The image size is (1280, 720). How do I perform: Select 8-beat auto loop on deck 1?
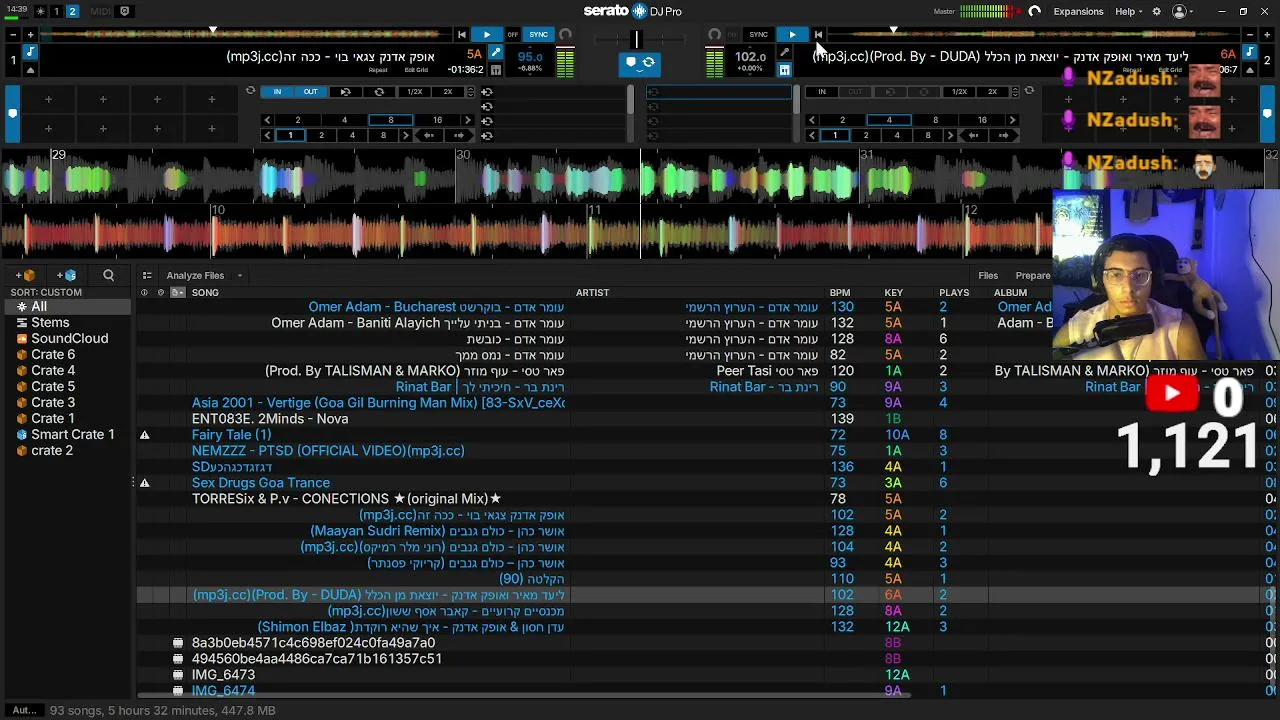pos(390,120)
